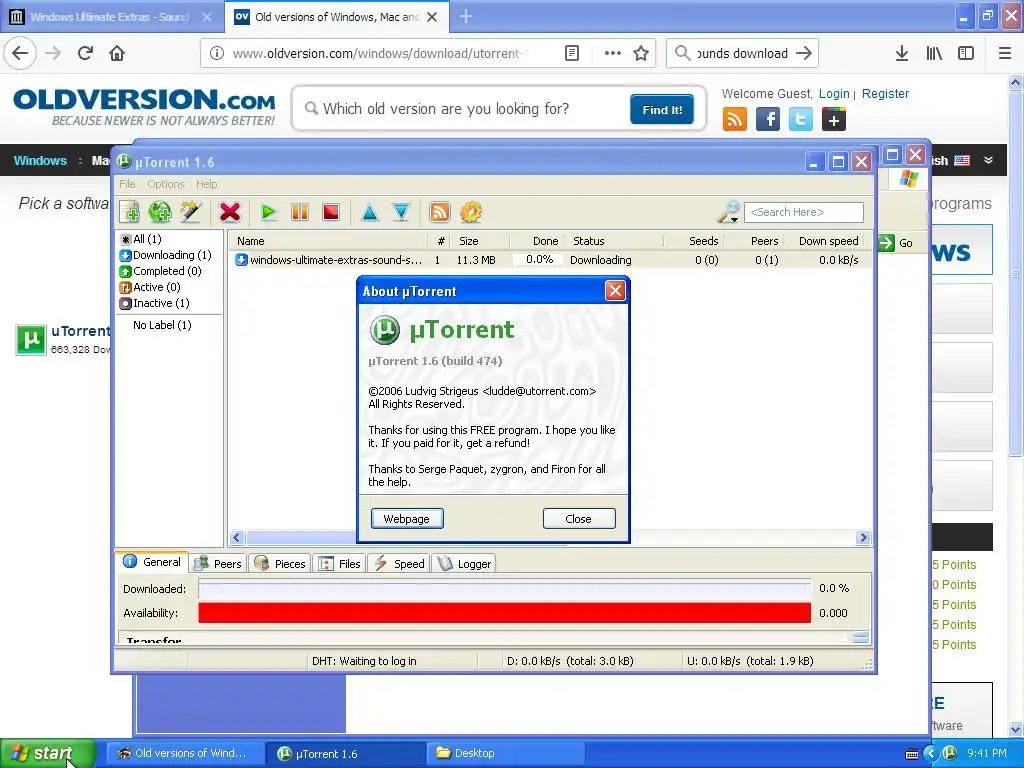Click the Add Torrent from URL icon
The image size is (1024, 768).
tap(160, 212)
